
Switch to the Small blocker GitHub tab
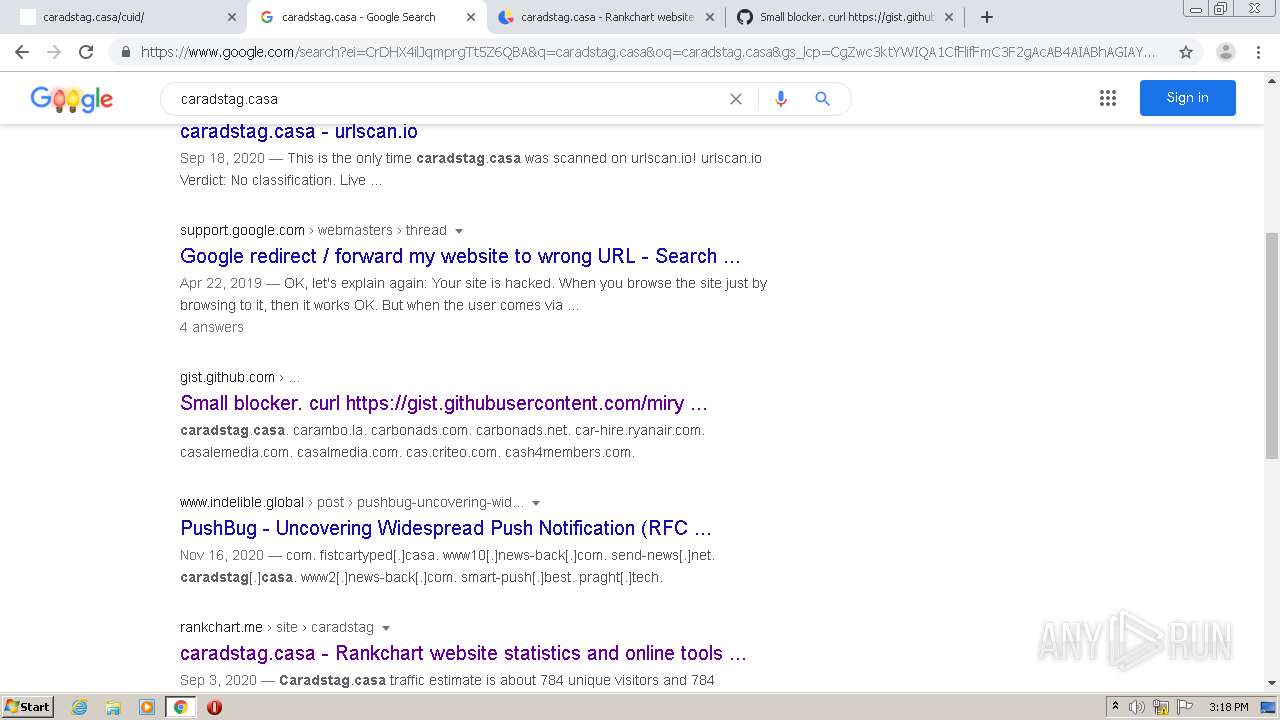click(843, 17)
